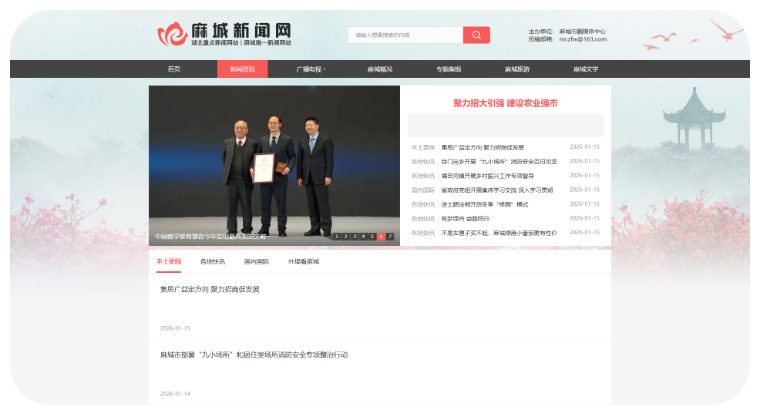760x415 pixels.
Task: Select carousel slide number 1
Action: 337,236
